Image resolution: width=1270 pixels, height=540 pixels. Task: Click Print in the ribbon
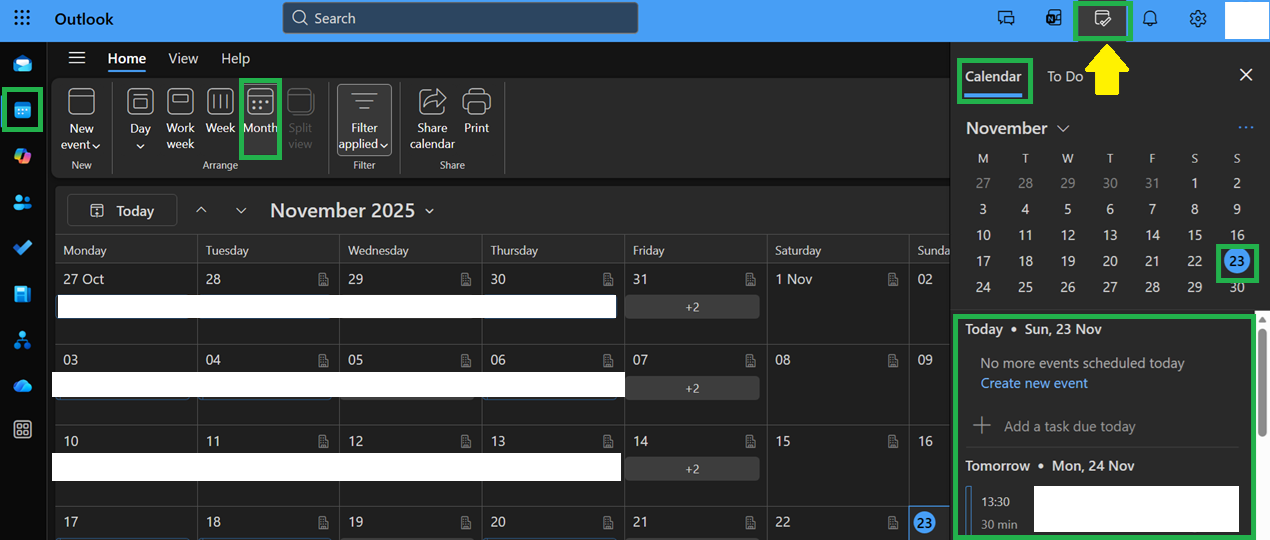click(477, 111)
